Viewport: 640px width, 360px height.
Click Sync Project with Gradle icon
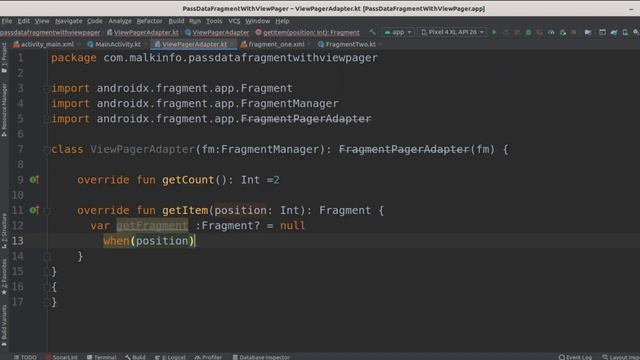pyautogui.click(x=614, y=32)
